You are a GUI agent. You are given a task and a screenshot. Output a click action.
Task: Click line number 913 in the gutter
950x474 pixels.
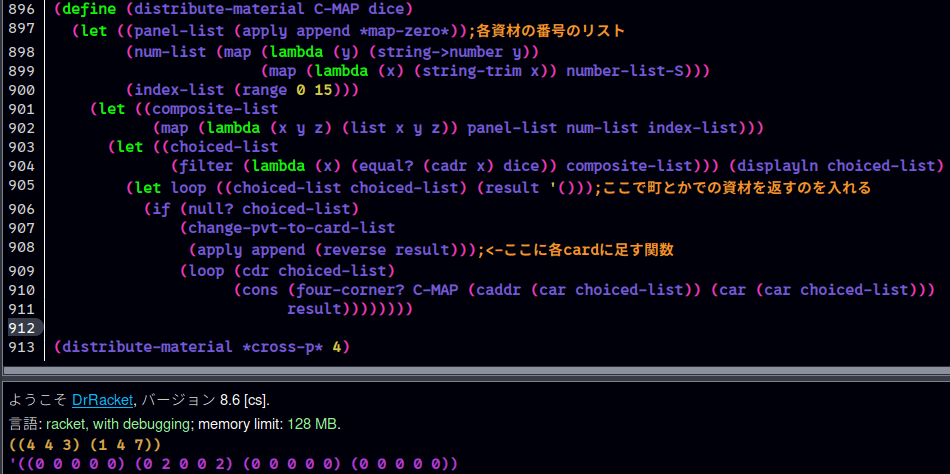(22, 347)
